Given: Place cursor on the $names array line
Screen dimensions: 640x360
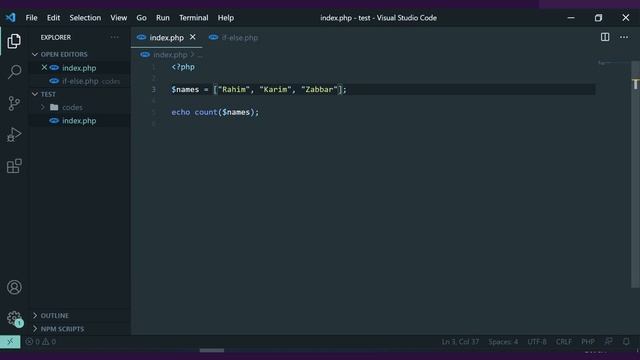Looking at the screenshot, I should pyautogui.click(x=259, y=89).
